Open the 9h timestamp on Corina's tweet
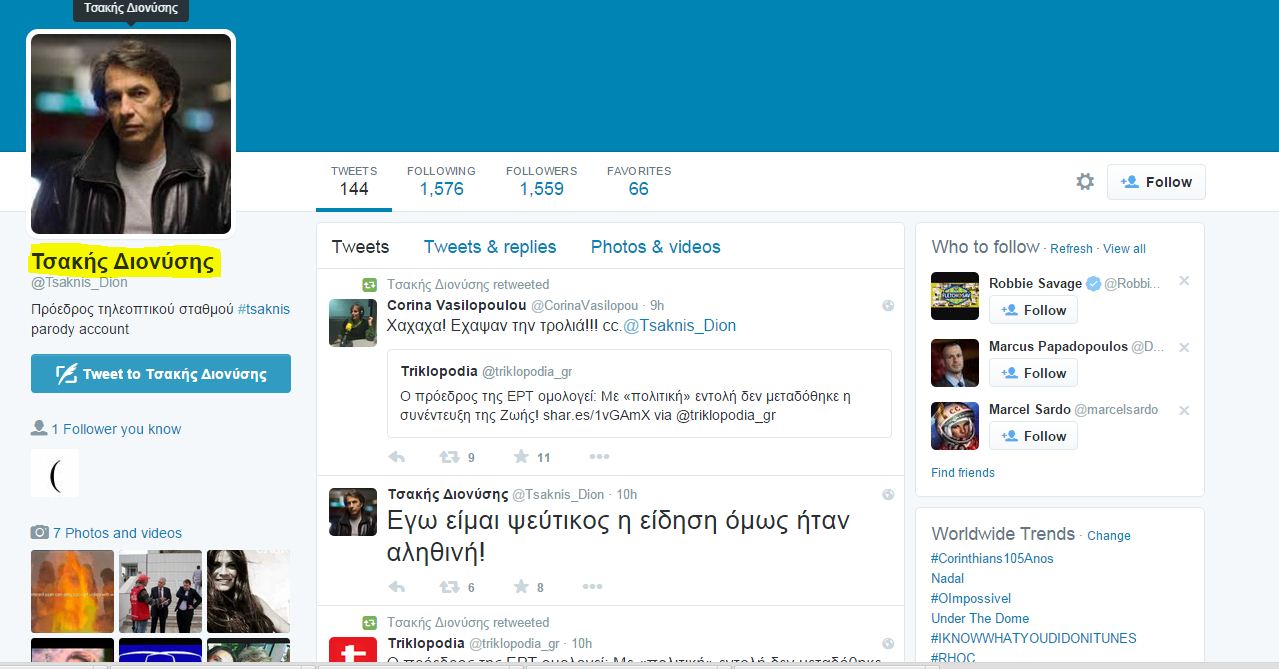Image resolution: width=1279 pixels, height=669 pixels. pyautogui.click(x=657, y=305)
